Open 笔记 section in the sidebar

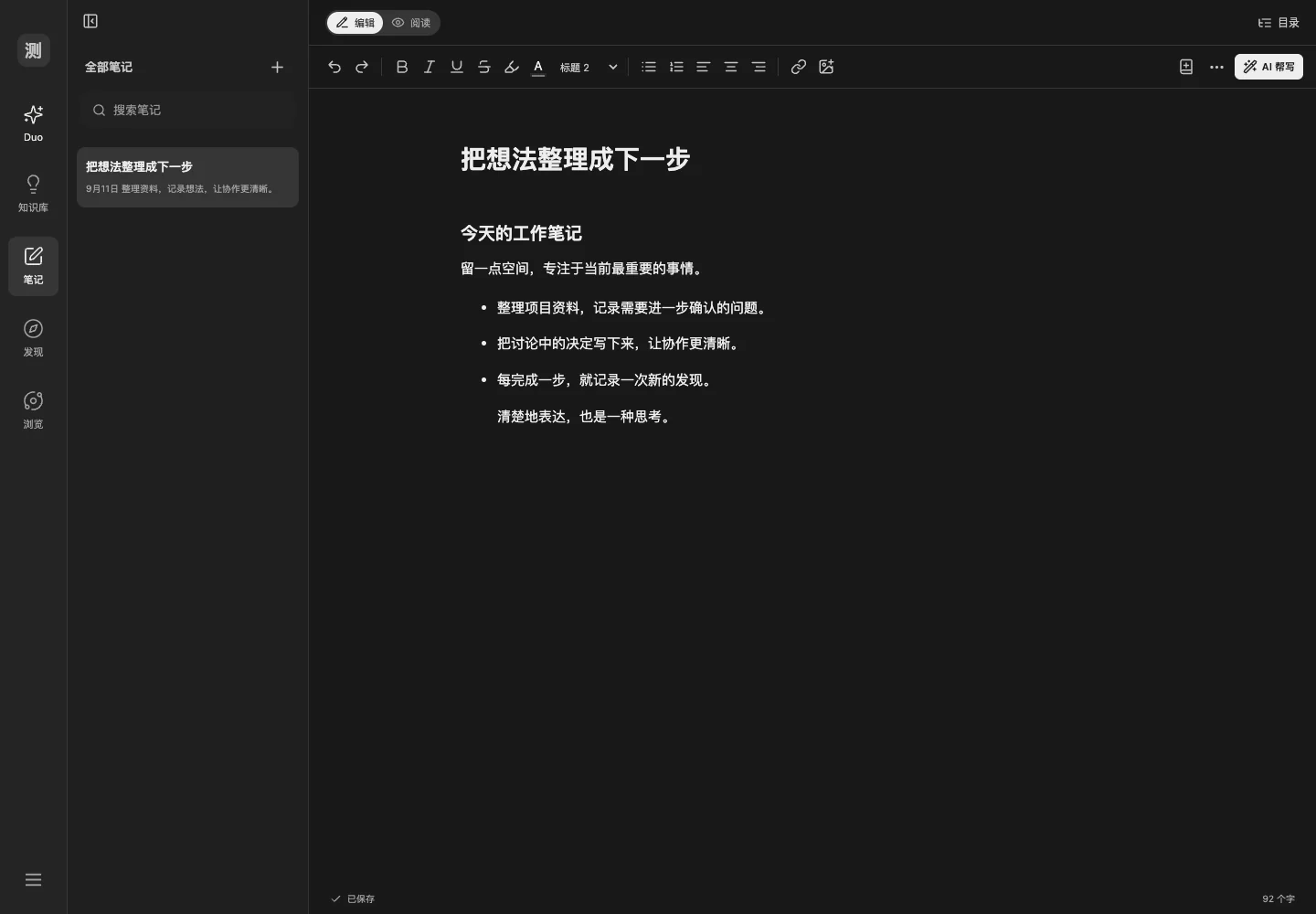tap(33, 266)
